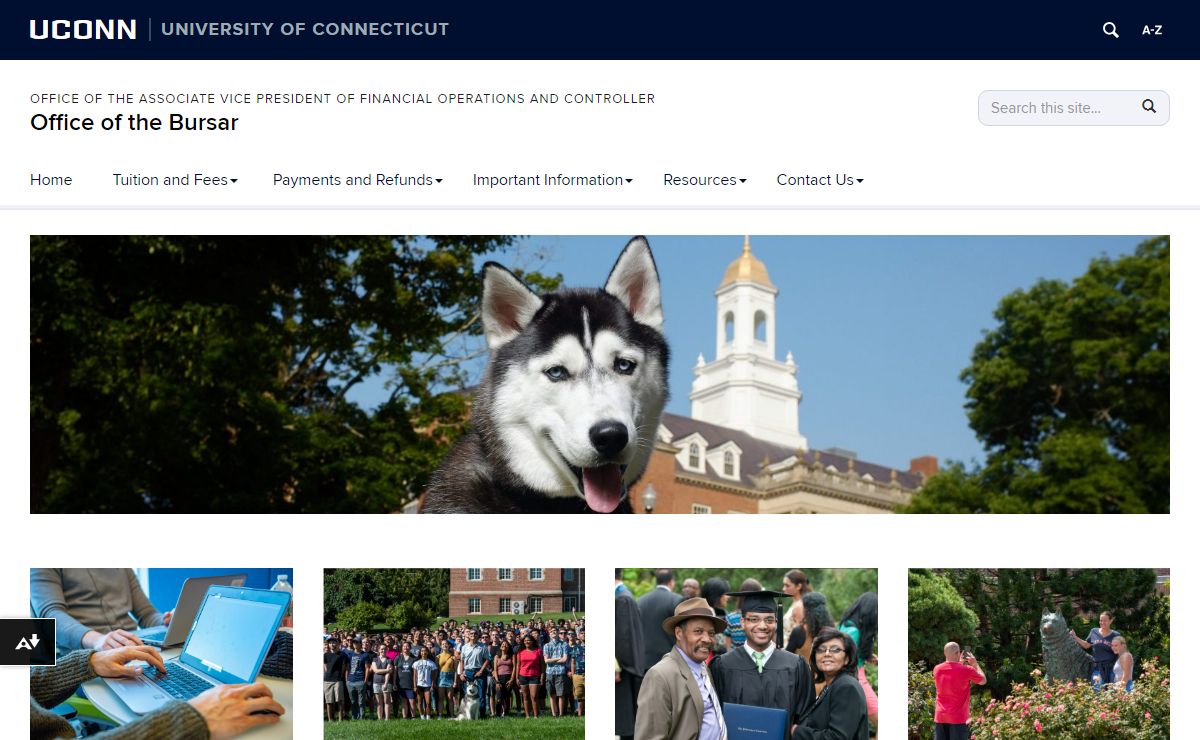Open the laptop typing thumbnail
Viewport: 1200px width, 740px height.
tap(161, 654)
